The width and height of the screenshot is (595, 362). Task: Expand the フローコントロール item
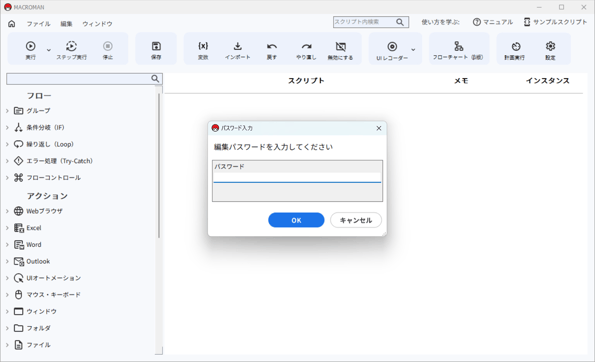click(x=7, y=178)
